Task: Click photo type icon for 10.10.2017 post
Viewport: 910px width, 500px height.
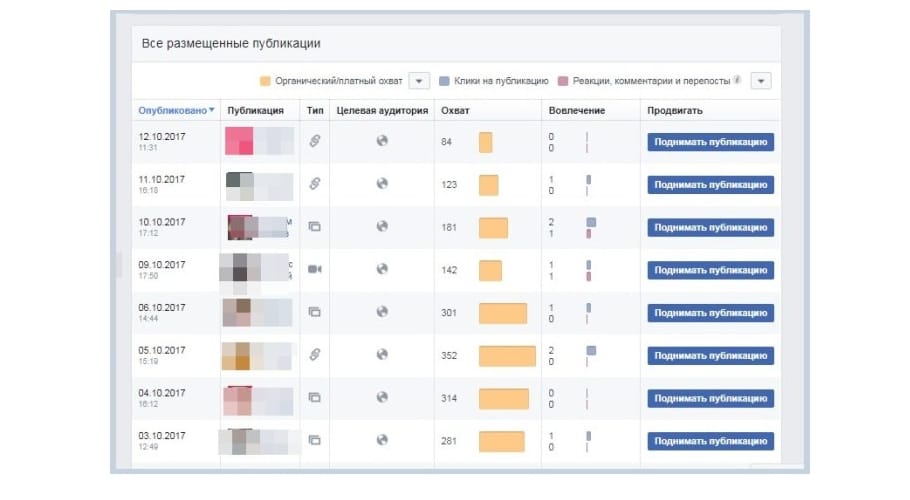Action: 315,227
